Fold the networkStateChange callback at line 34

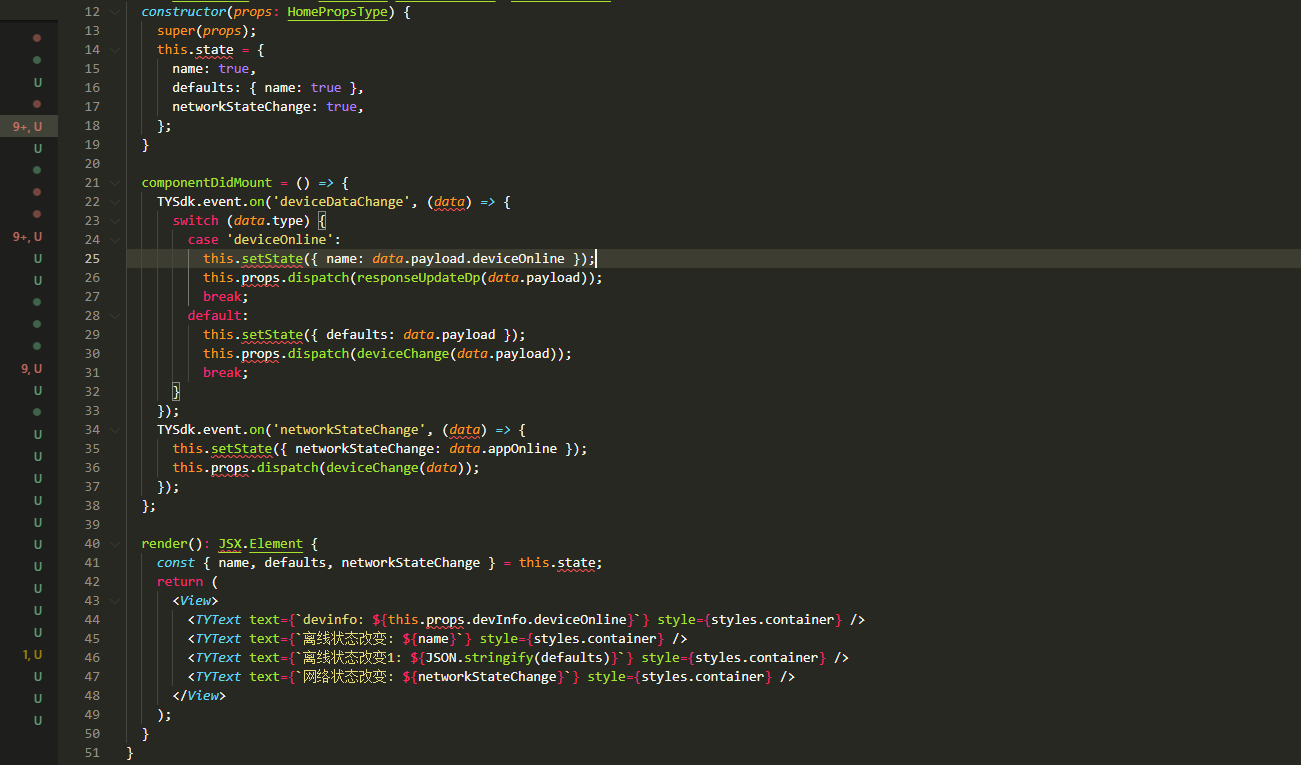[x=117, y=430]
